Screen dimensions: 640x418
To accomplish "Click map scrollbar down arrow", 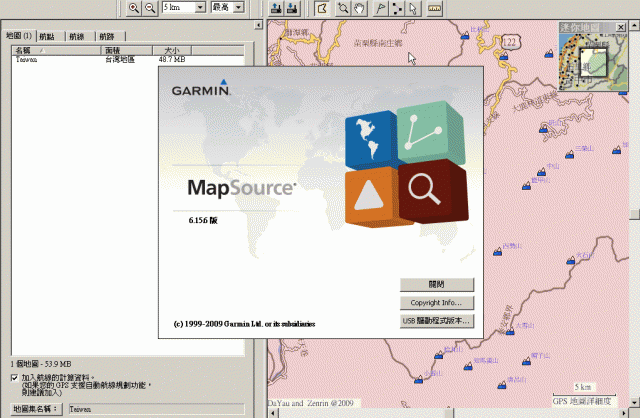I will [634, 402].
